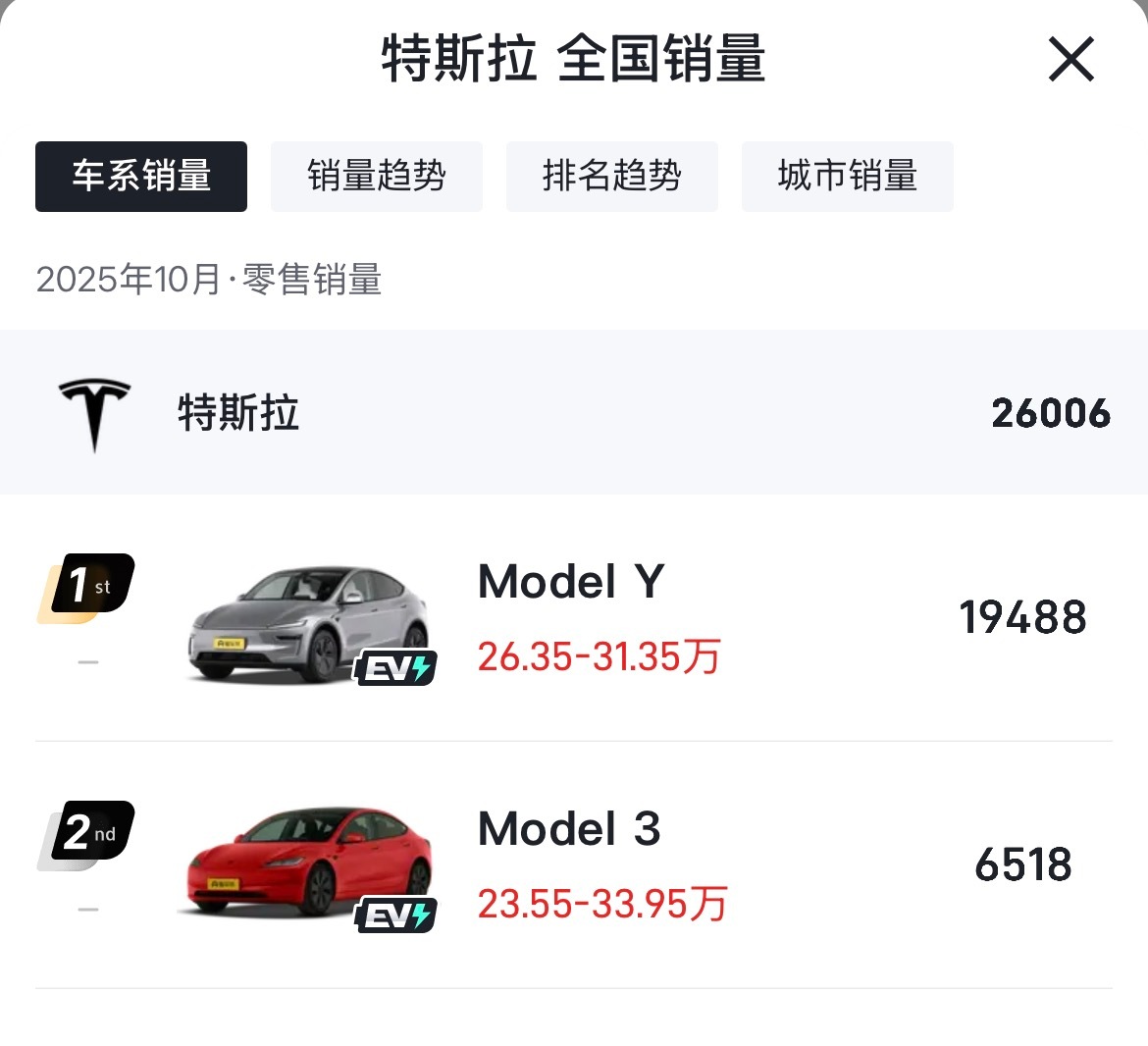Toggle the 车系销量 filter
The height and width of the screenshot is (1046, 1148).
pyautogui.click(x=140, y=177)
